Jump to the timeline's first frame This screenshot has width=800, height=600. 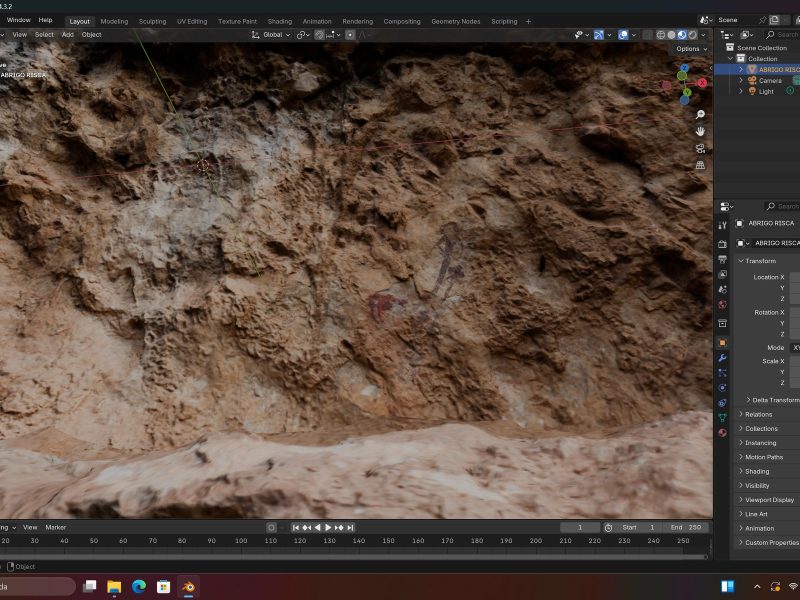[x=296, y=528]
